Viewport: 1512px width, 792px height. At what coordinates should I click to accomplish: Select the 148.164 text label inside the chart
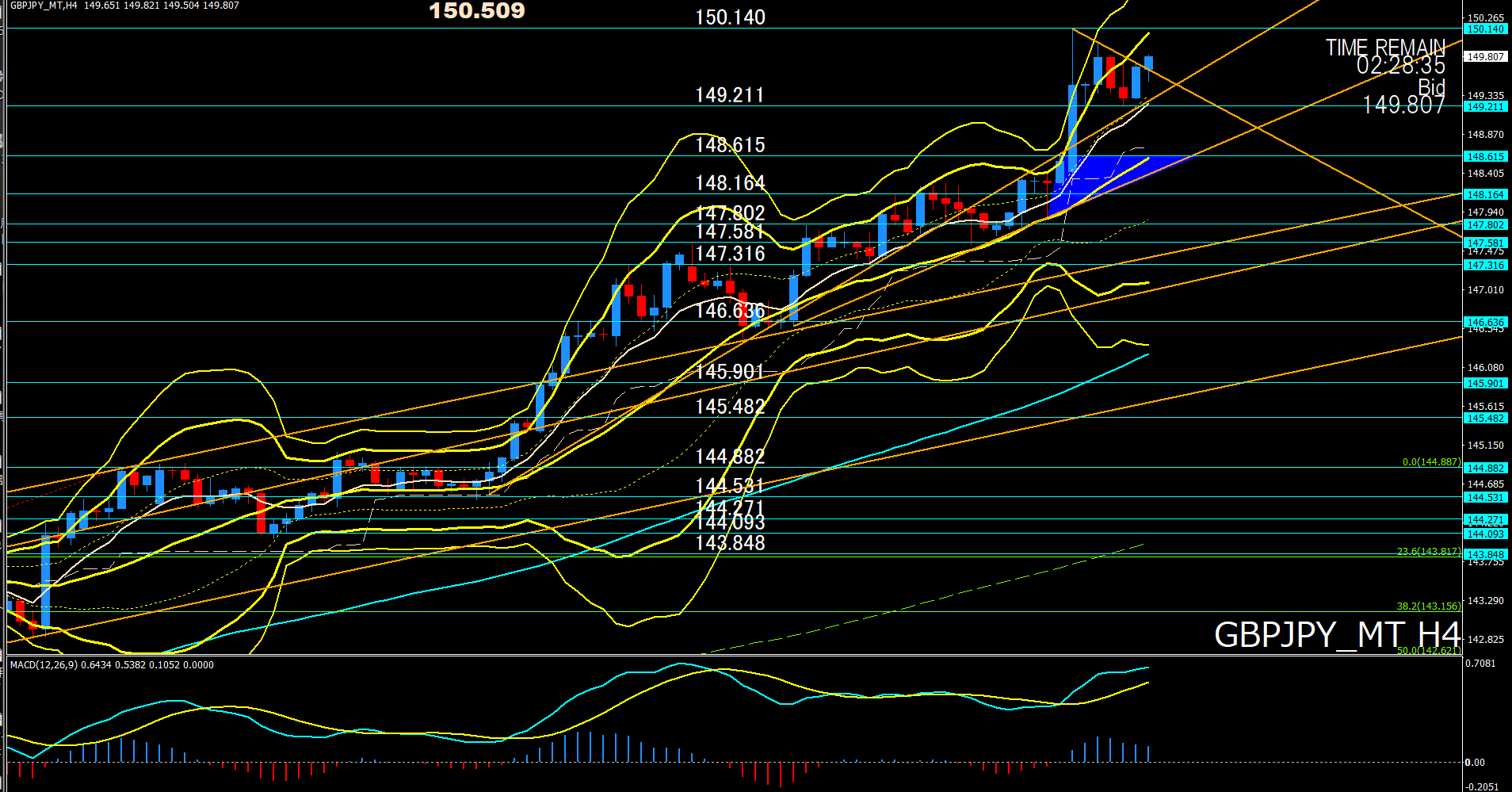pyautogui.click(x=730, y=183)
